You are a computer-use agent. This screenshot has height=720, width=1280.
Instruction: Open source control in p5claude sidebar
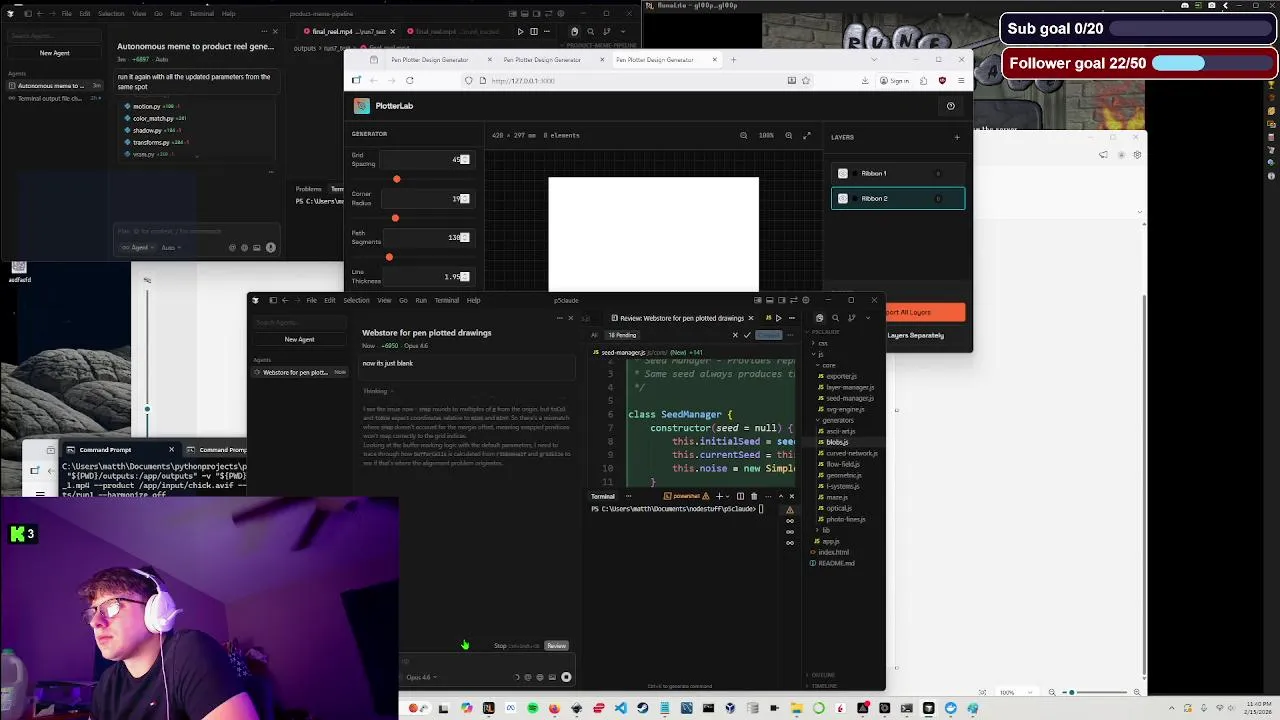(x=851, y=318)
